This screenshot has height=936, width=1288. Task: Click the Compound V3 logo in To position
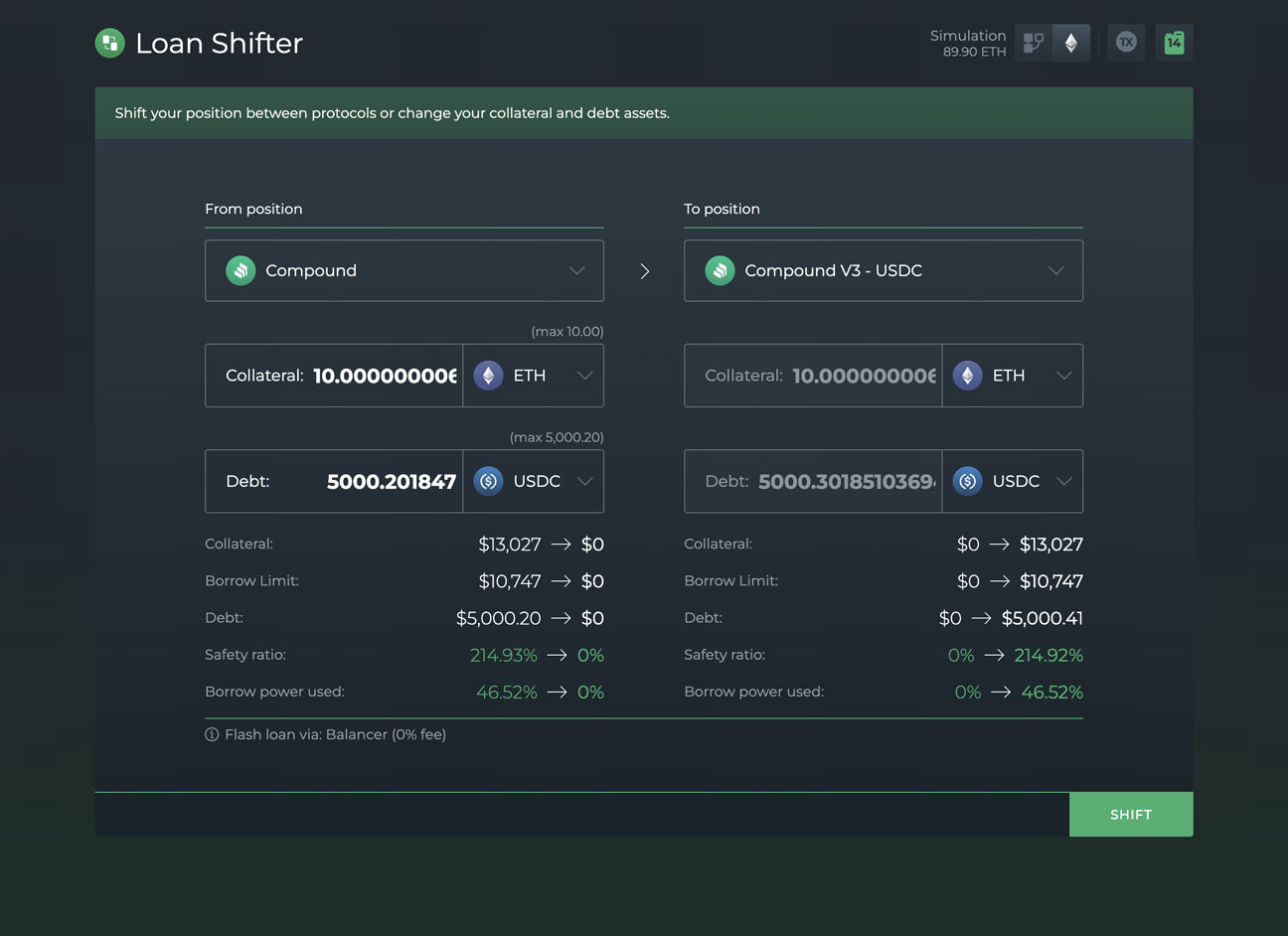point(720,270)
